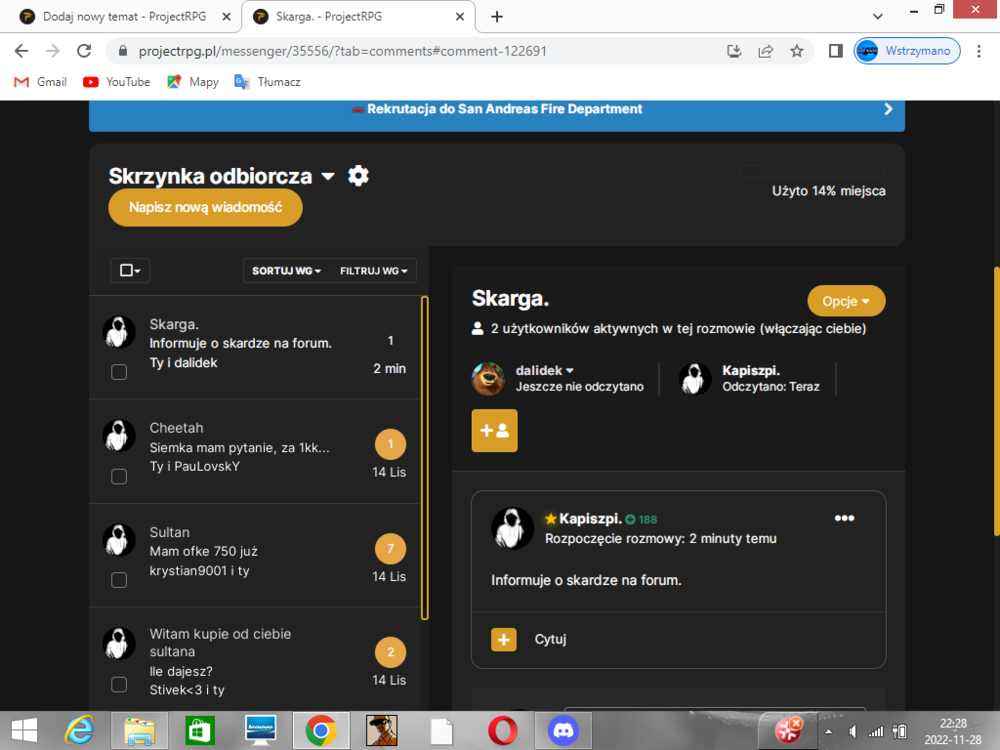The width and height of the screenshot is (1000, 750).
Task: Expand the Skrzynka odbiorcza folder dropdown
Action: 328,177
